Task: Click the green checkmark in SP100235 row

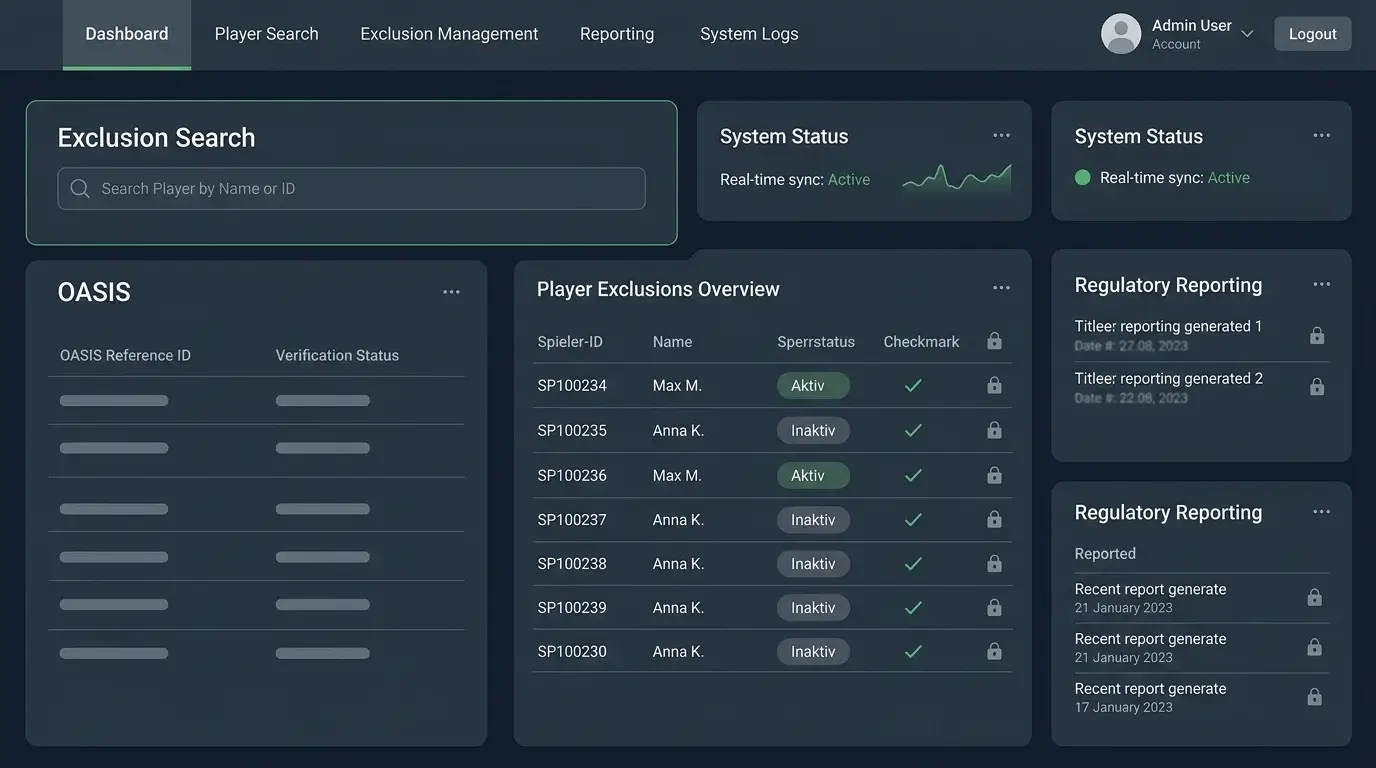Action: (x=913, y=430)
